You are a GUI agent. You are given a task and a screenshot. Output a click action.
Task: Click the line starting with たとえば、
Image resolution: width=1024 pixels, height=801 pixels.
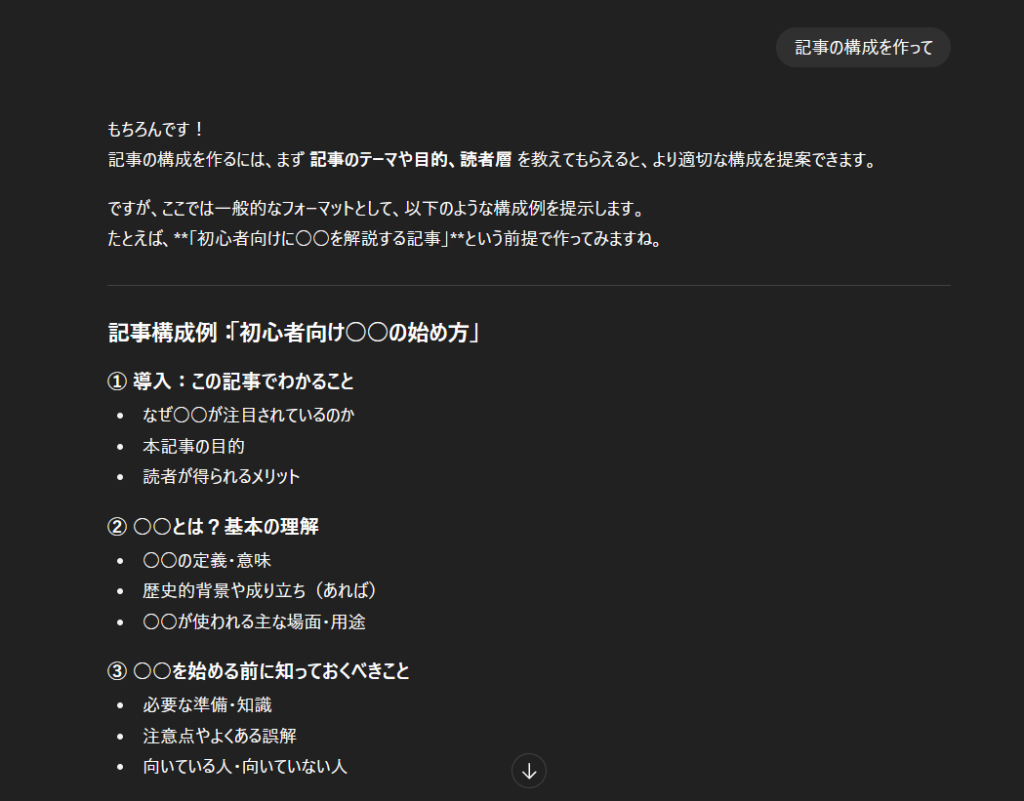pyautogui.click(x=384, y=240)
